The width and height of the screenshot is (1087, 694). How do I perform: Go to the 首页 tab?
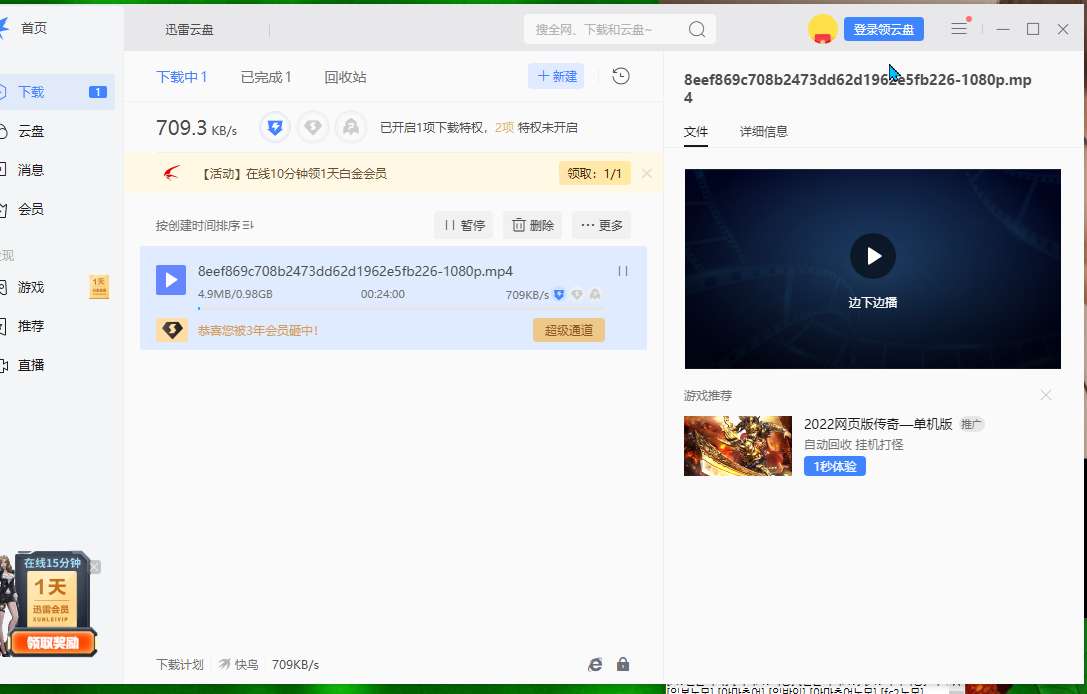click(x=34, y=28)
